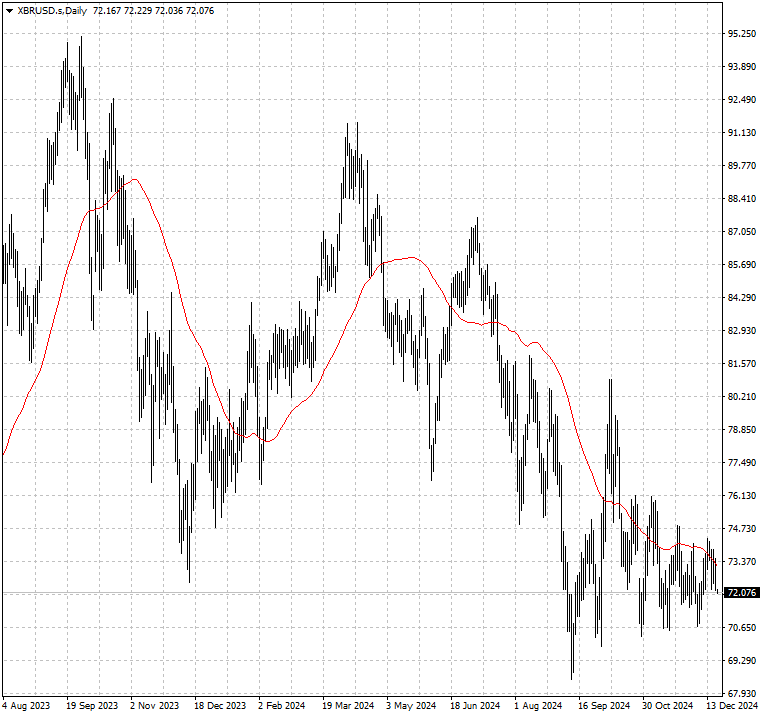The image size is (763, 717).
Task: Select the price axis value 67.930
Action: pyautogui.click(x=742, y=693)
